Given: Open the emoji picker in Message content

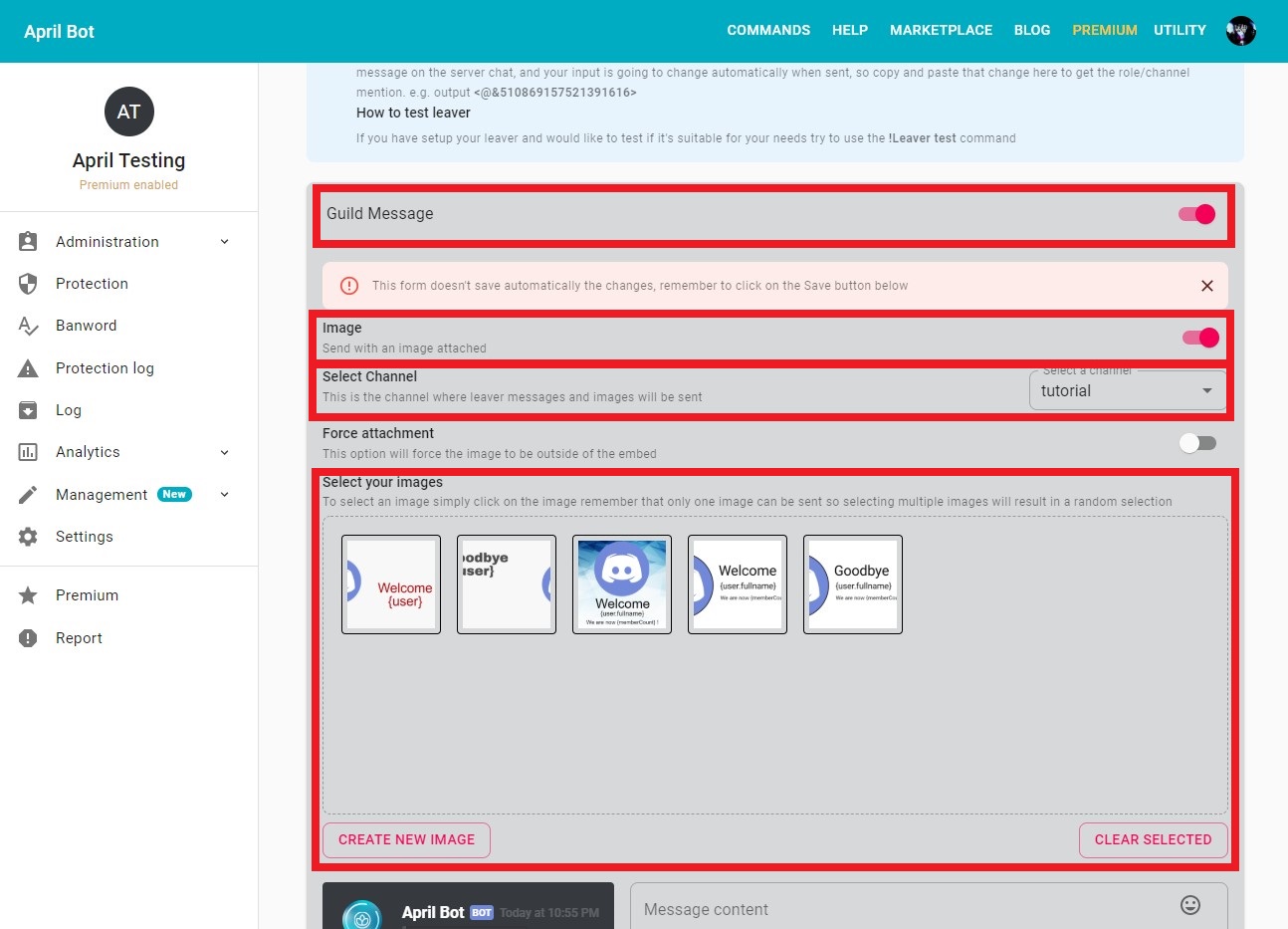Looking at the screenshot, I should point(1190,905).
